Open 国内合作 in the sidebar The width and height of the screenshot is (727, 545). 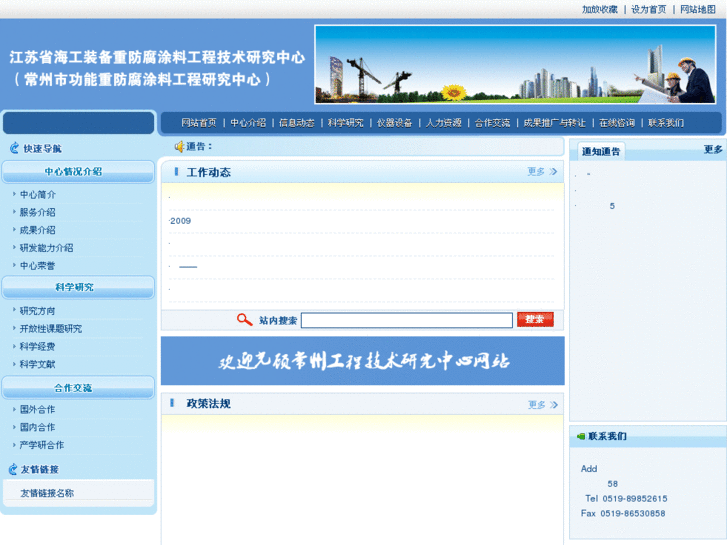click(x=38, y=427)
